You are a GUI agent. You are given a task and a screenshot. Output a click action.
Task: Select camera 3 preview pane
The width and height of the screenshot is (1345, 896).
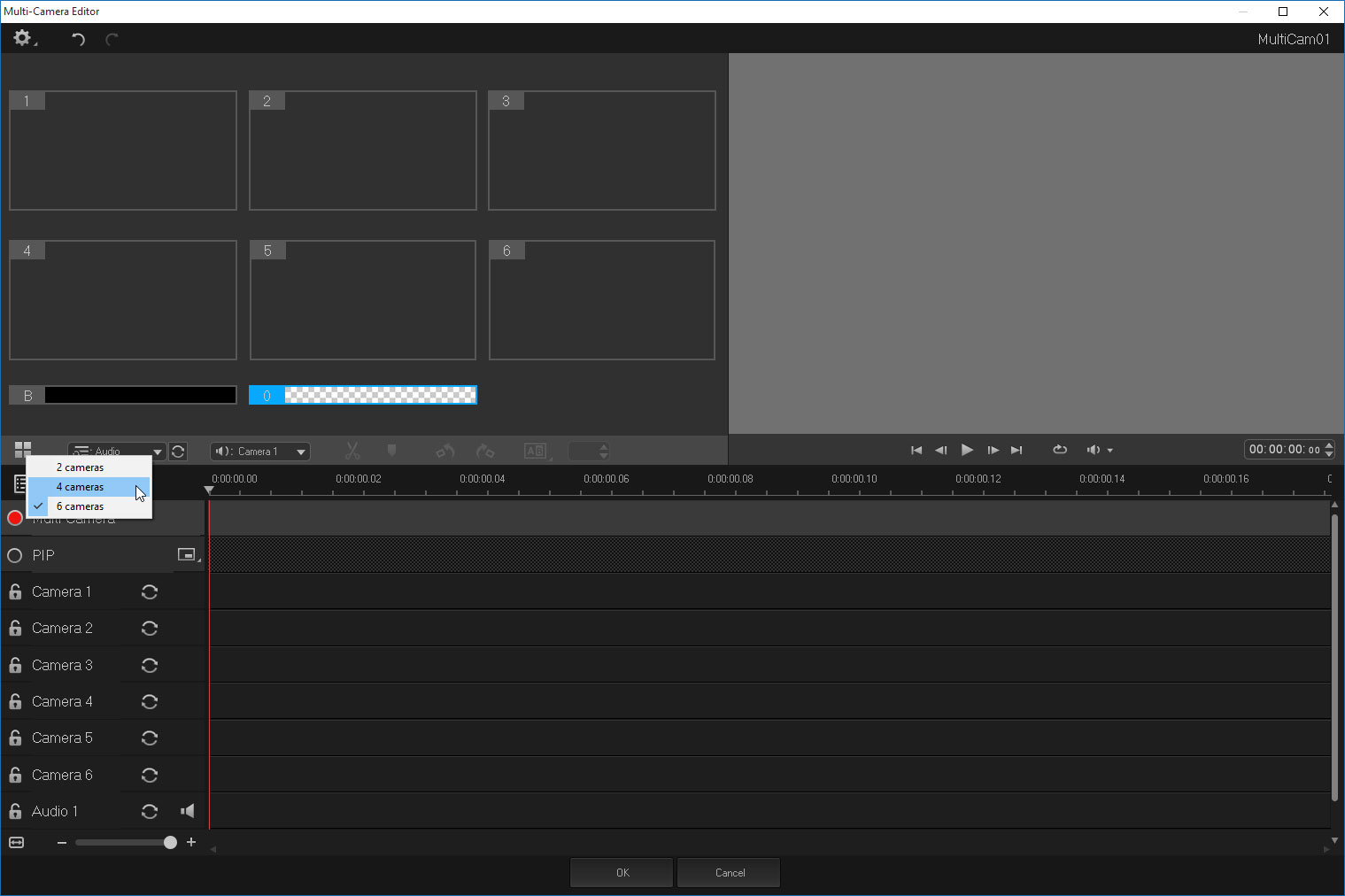coord(602,151)
